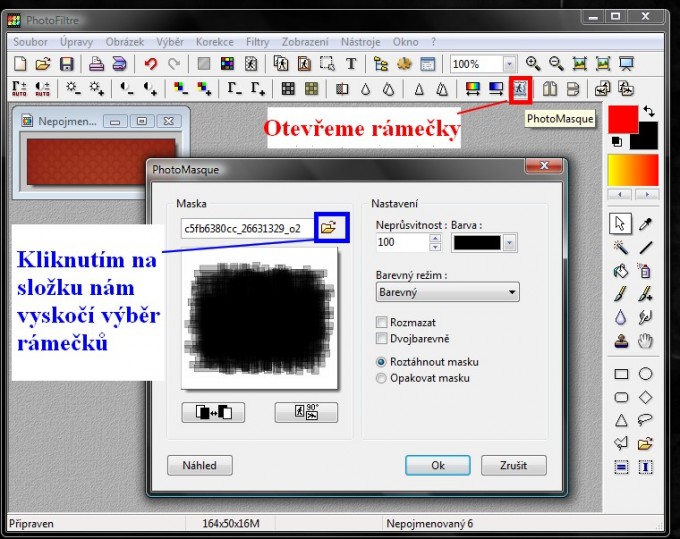Screen dimensions: 680x539
Task: Select the Brush tool
Action: pos(621,294)
